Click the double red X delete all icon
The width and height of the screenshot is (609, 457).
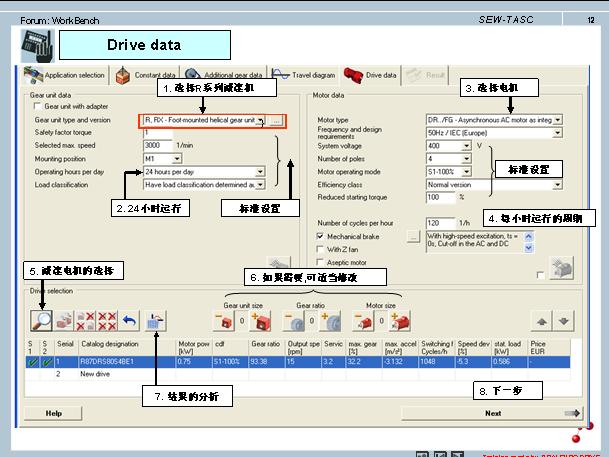pyautogui.click(x=108, y=321)
